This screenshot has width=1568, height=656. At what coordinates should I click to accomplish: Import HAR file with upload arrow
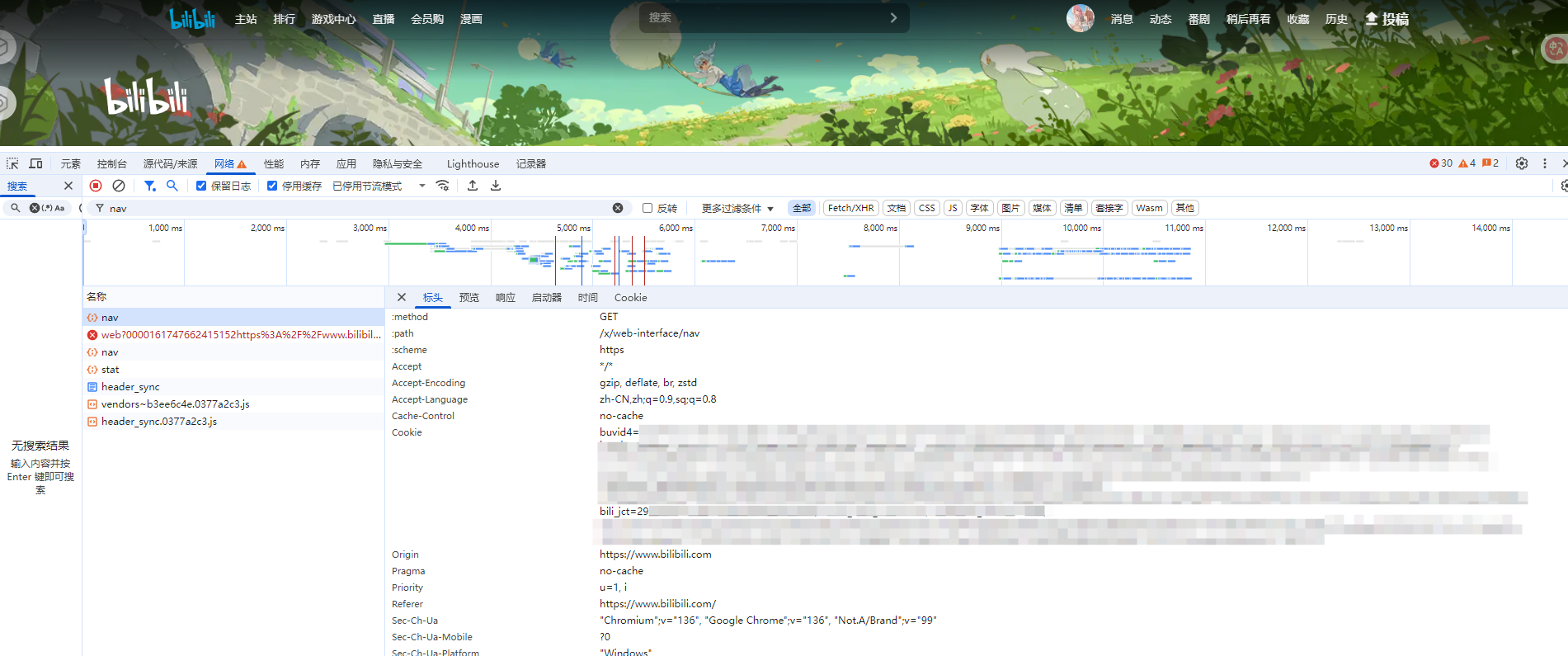click(x=473, y=186)
